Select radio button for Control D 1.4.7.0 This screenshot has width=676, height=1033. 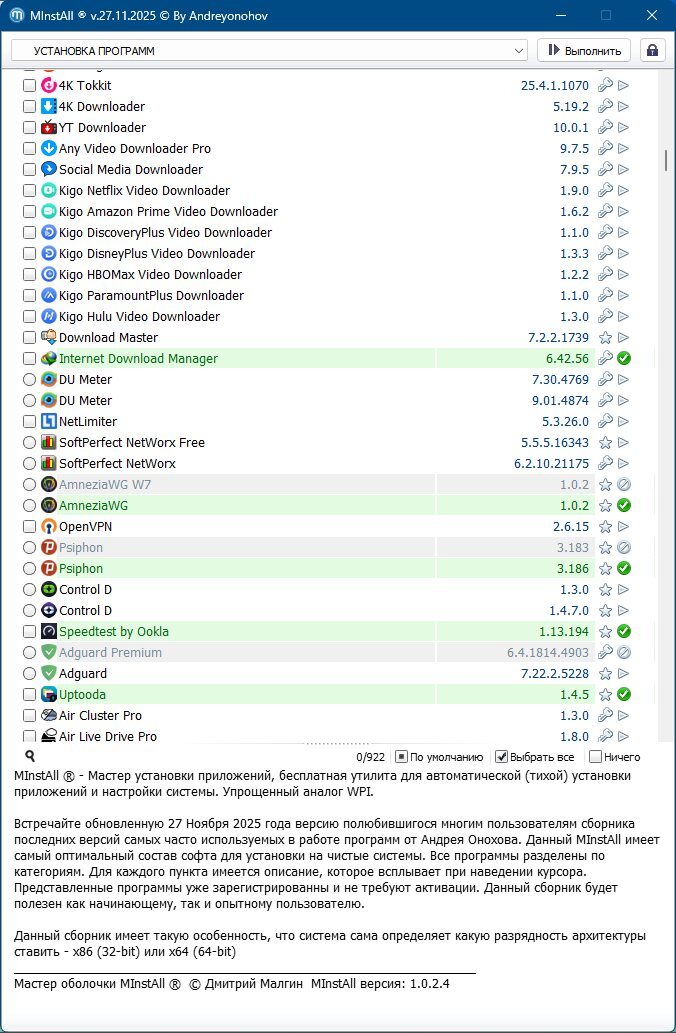pos(29,611)
